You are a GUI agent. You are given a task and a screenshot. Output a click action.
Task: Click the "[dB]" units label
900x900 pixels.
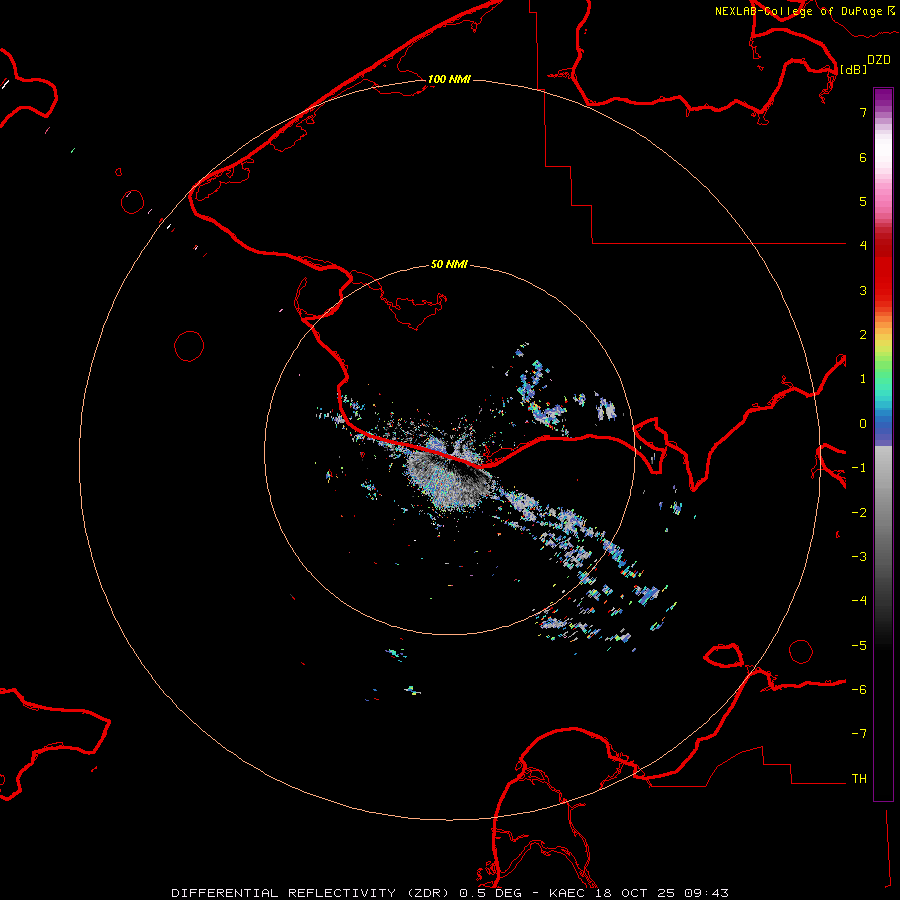click(854, 69)
